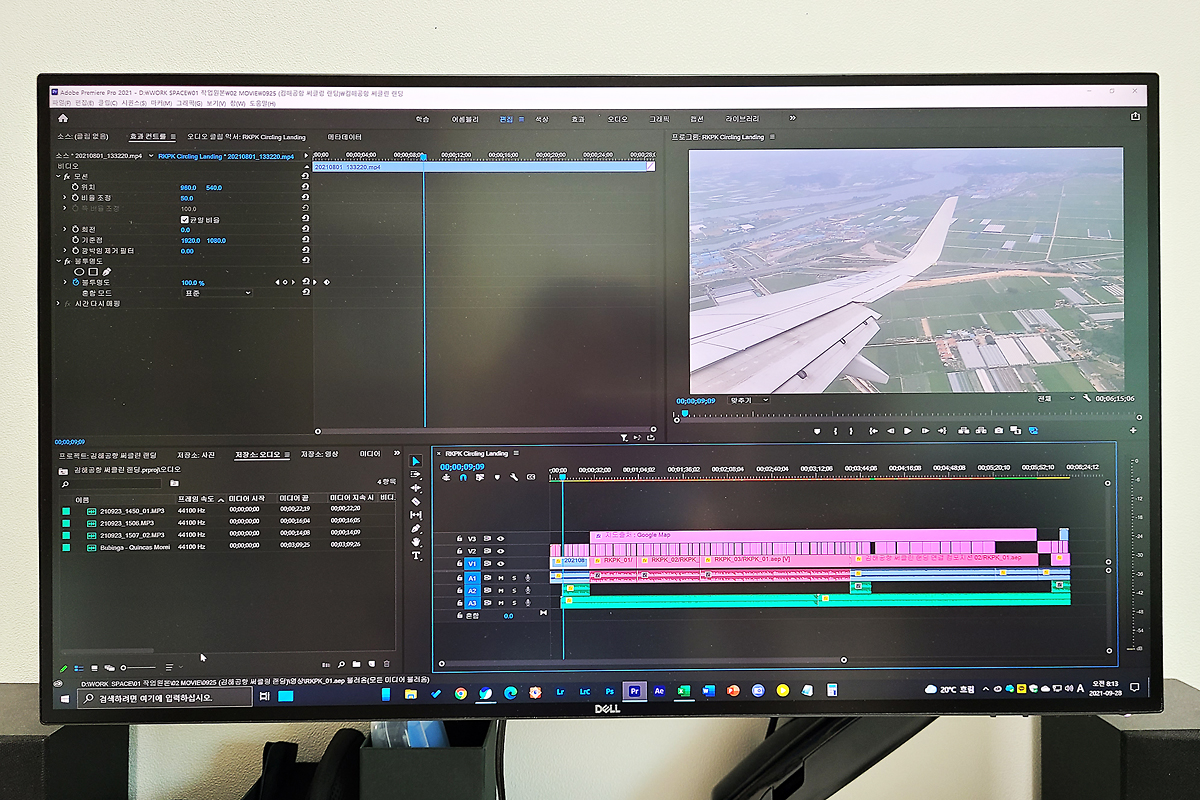Open Premiere Pro from the Windows taskbar

[x=634, y=691]
